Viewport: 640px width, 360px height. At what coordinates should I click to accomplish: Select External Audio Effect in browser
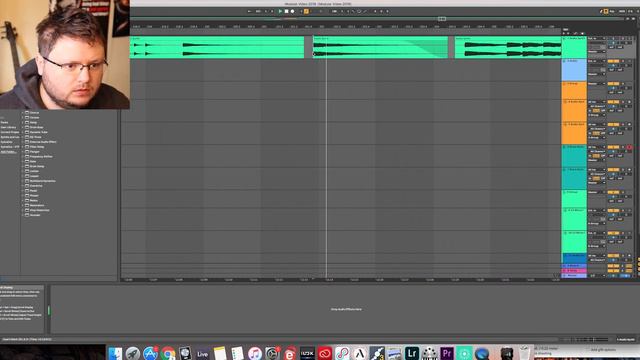pyautogui.click(x=43, y=142)
